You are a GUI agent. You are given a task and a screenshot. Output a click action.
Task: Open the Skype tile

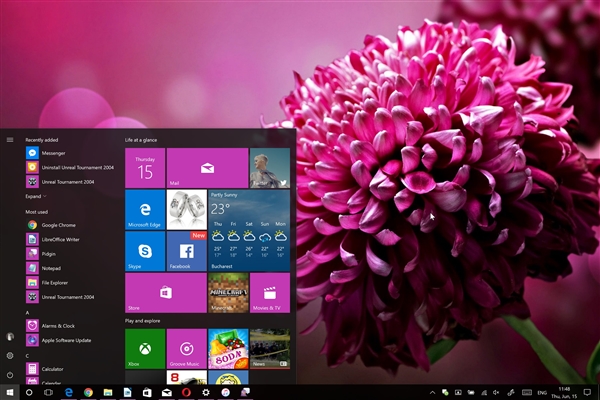[145, 251]
